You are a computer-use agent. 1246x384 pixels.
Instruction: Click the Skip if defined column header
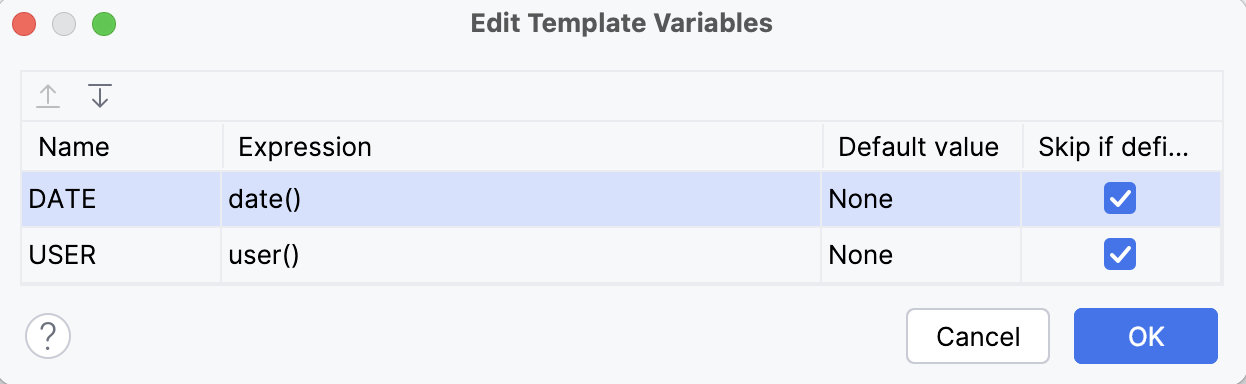click(1121, 147)
